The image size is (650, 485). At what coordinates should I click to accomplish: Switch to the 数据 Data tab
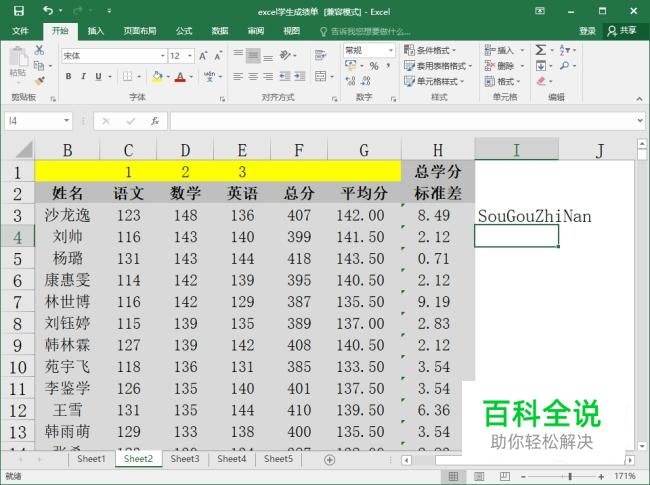coord(220,31)
